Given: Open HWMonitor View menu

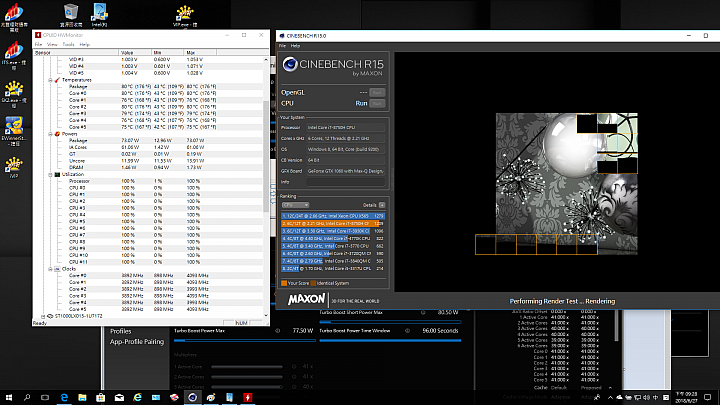Looking at the screenshot, I should click(52, 45).
